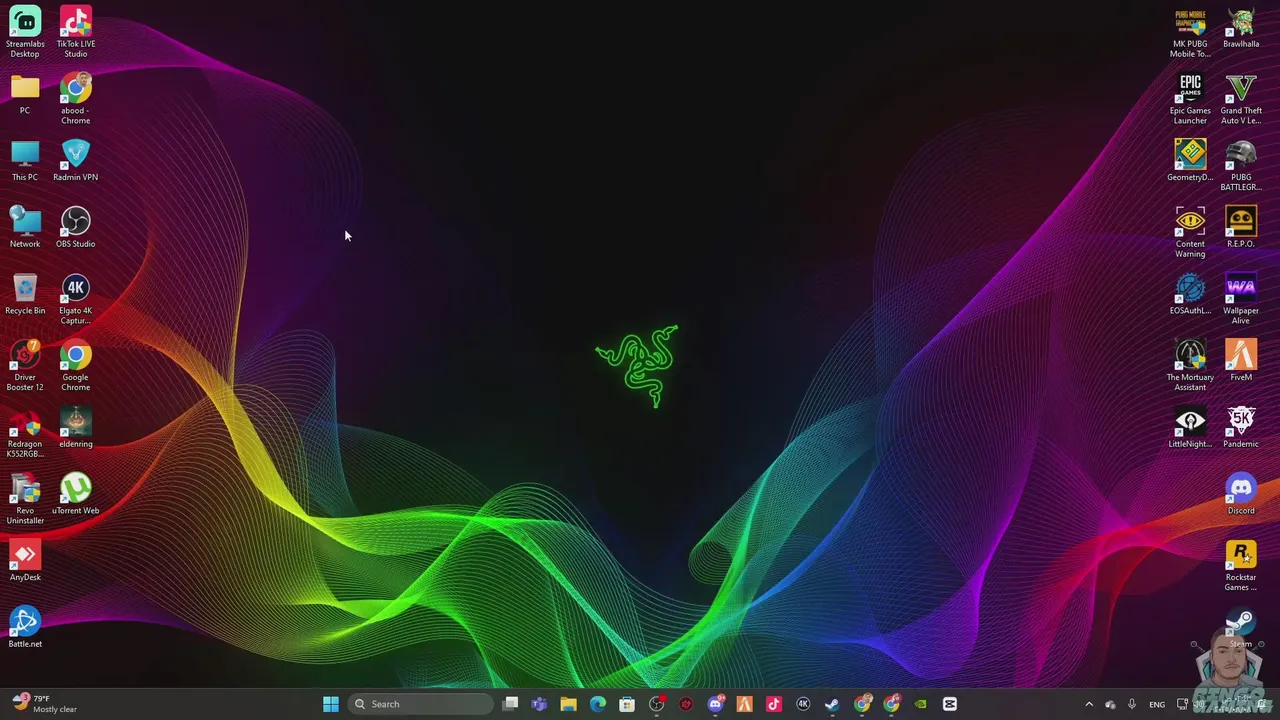Launch Elgato 4K Capture shortcut
Image resolution: width=1280 pixels, height=720 pixels.
(76, 300)
